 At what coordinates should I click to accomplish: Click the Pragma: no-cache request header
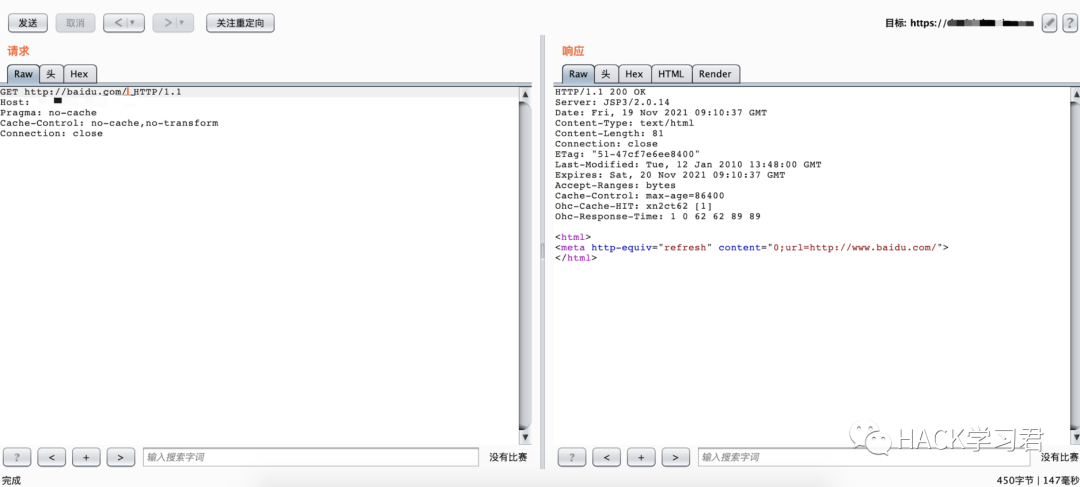pos(48,112)
